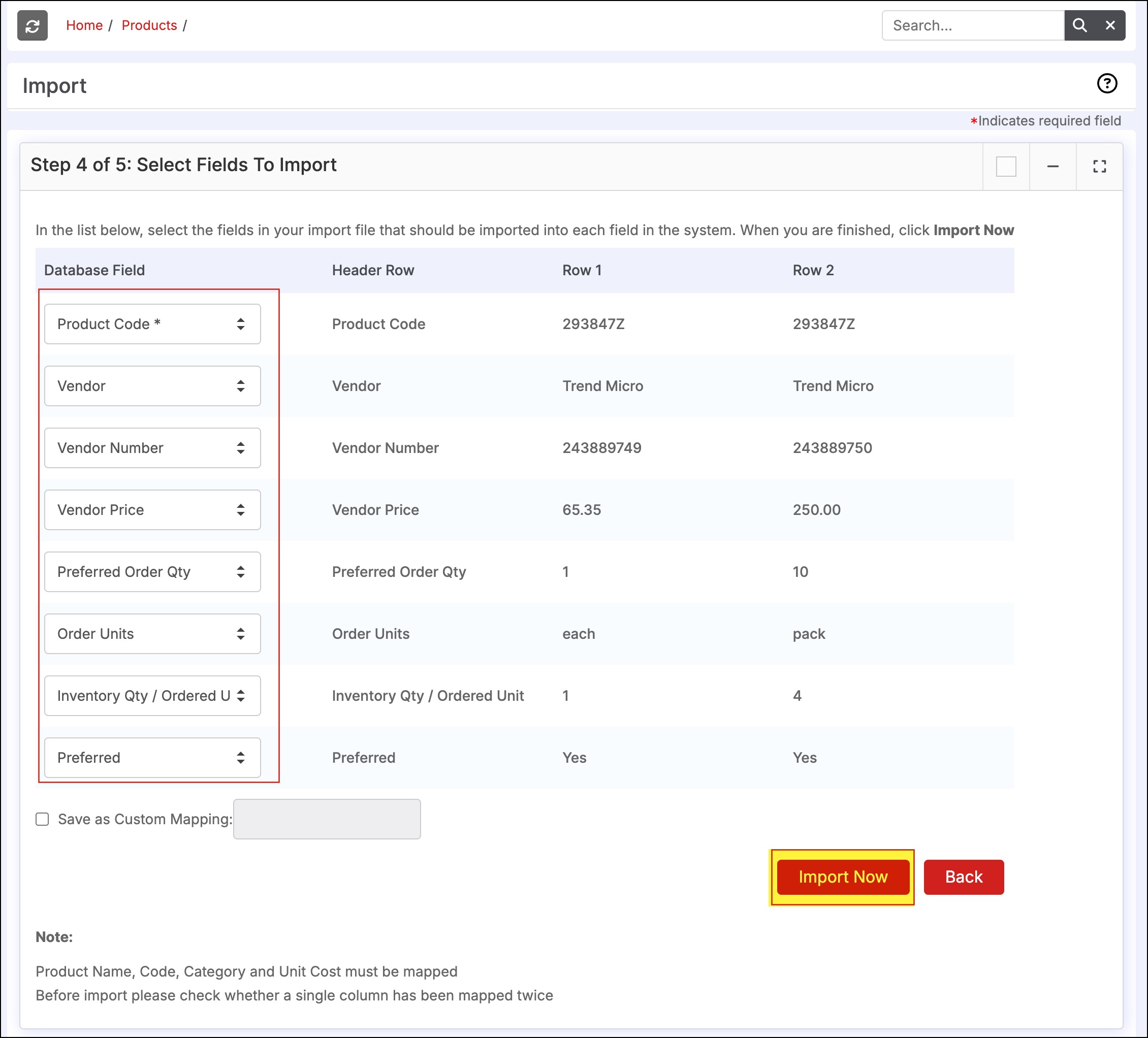Open the Preferred Order Qty dropdown
The image size is (1148, 1038).
coord(152,572)
